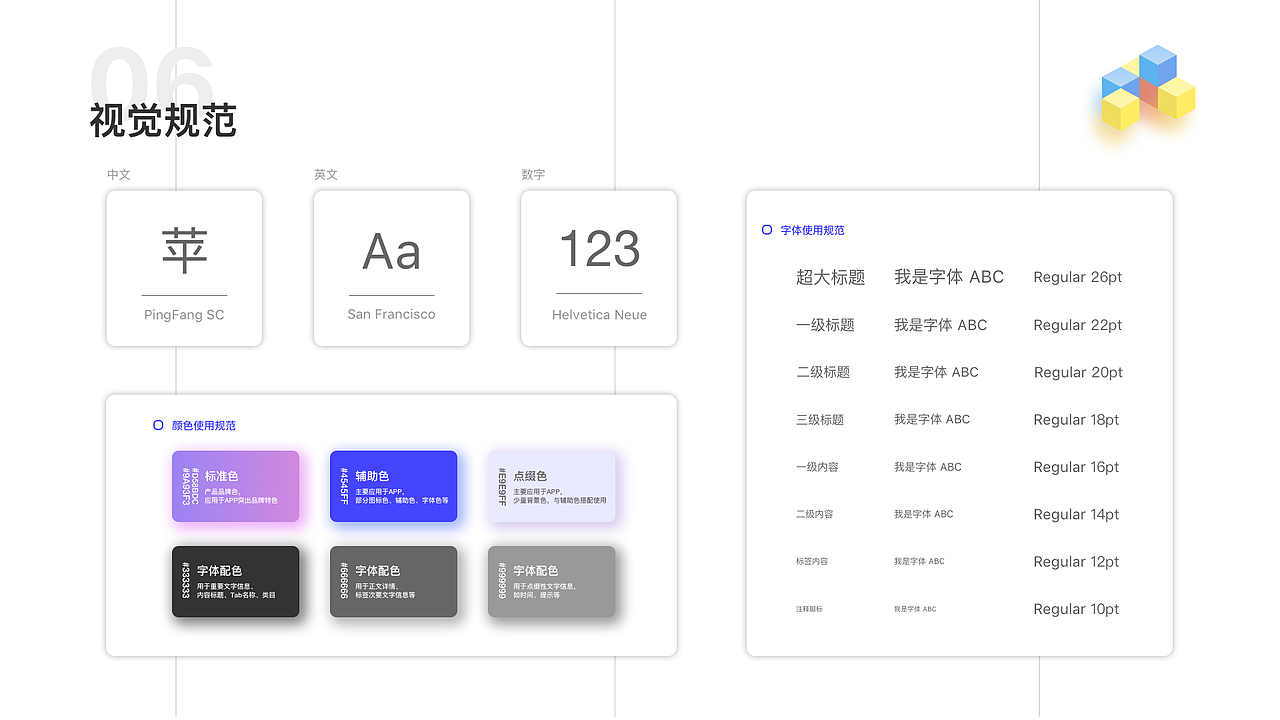This screenshot has width=1280, height=720.
Task: Click the circle bullet beside 颜色使用规范
Action: (158, 425)
